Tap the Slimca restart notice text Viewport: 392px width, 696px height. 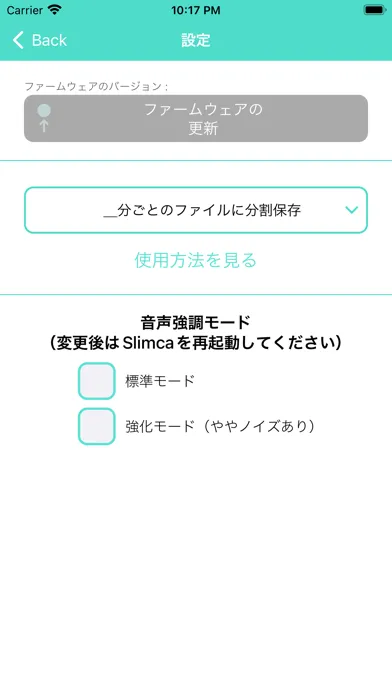(x=196, y=343)
